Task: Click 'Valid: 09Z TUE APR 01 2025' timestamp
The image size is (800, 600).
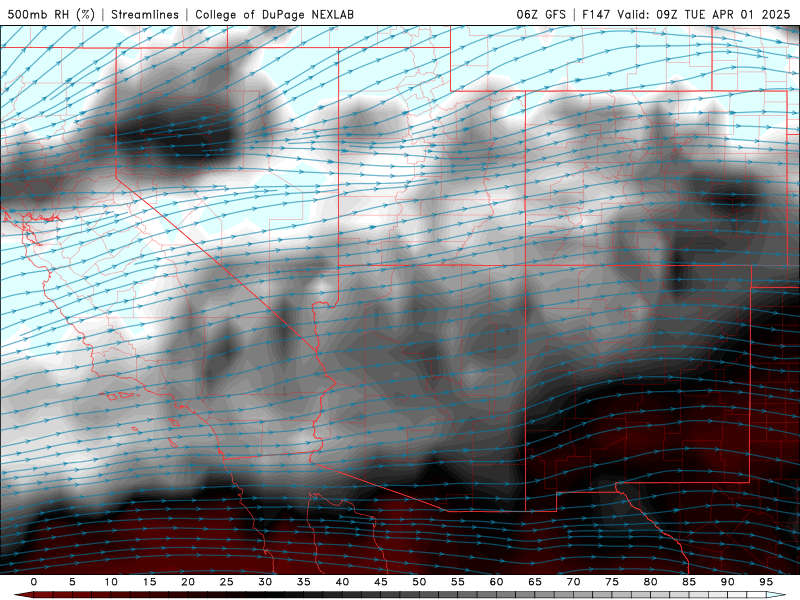Action: click(x=704, y=14)
